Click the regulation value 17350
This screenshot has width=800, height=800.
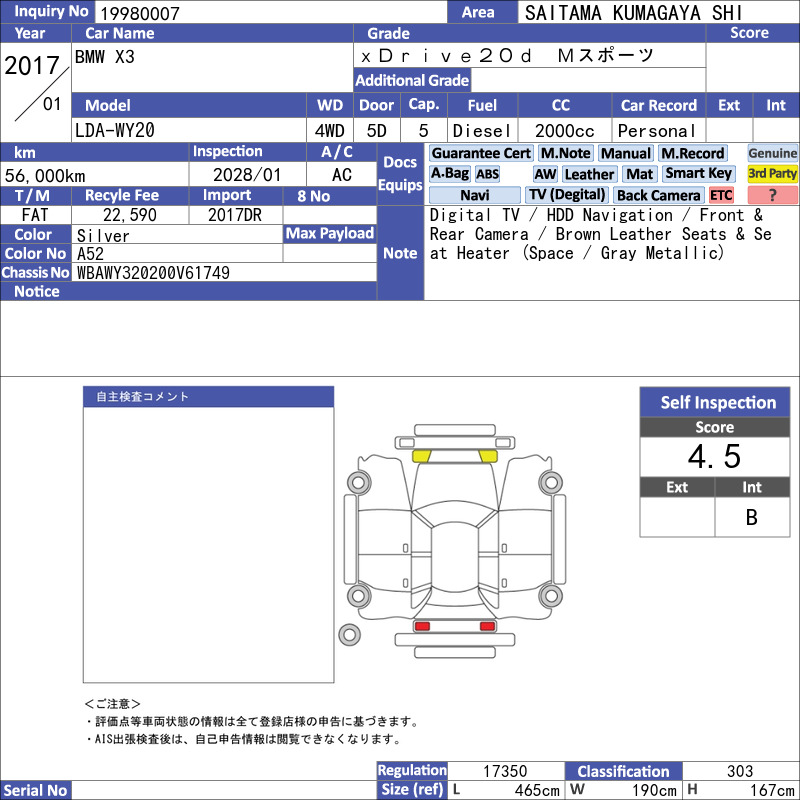[x=505, y=771]
